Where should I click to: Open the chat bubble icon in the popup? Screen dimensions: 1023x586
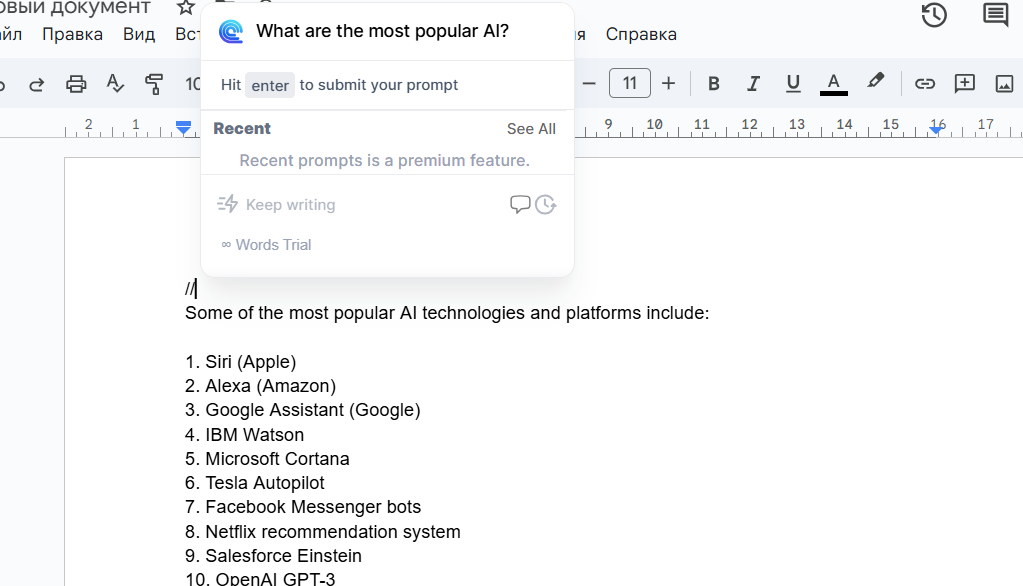tap(519, 204)
